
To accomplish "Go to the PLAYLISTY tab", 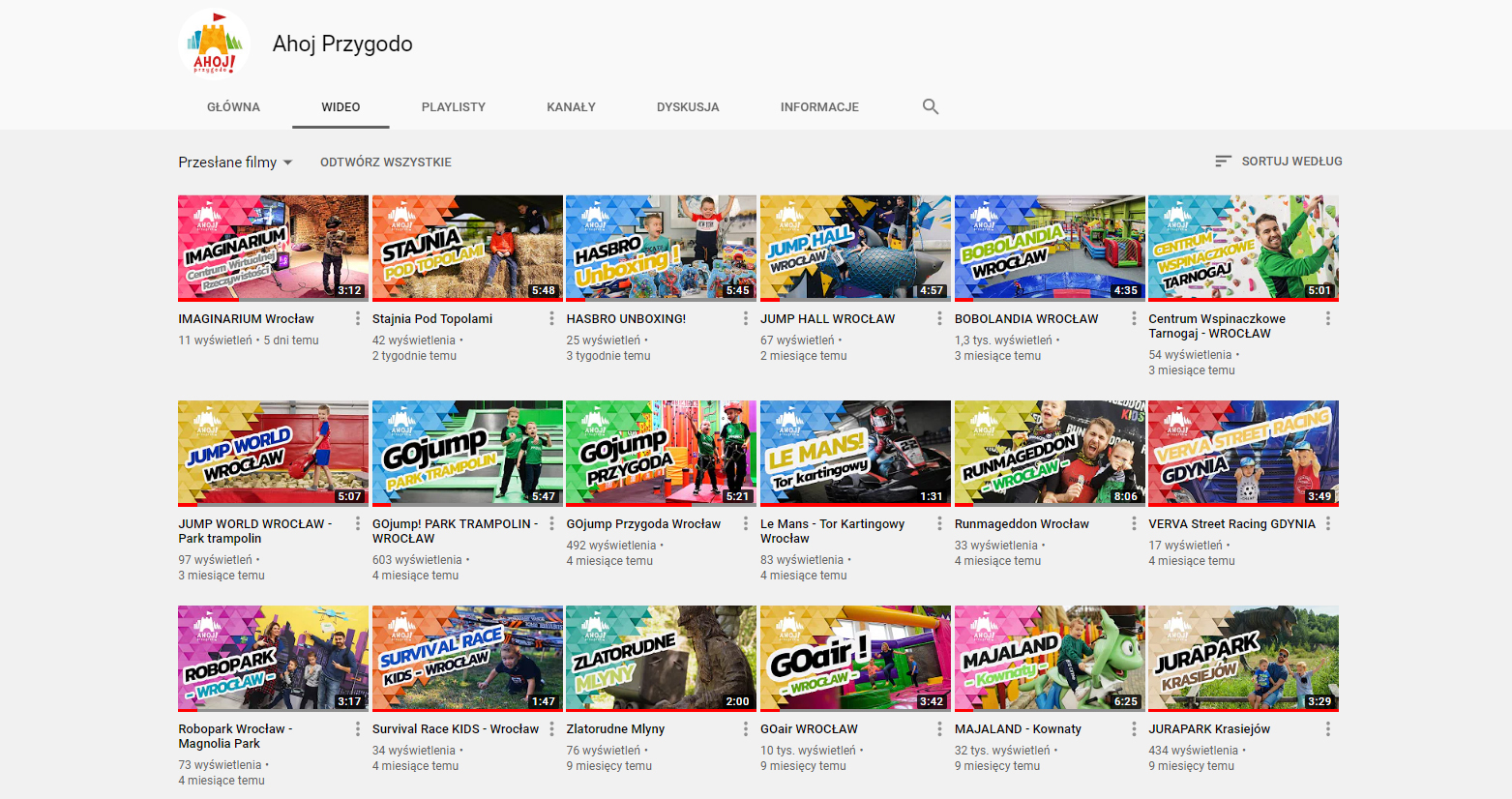I will [454, 107].
